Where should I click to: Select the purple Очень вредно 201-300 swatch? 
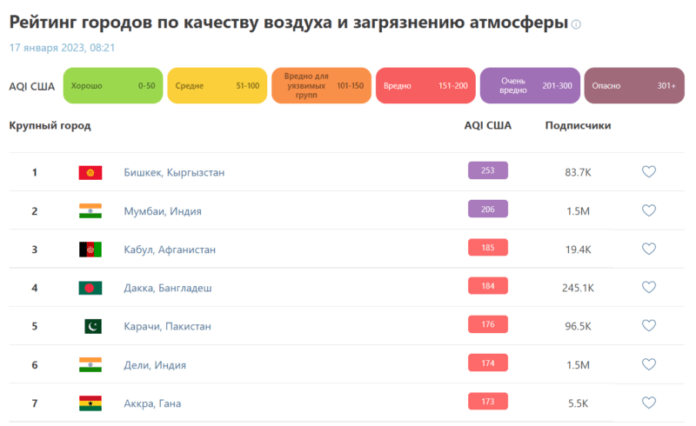click(x=528, y=86)
